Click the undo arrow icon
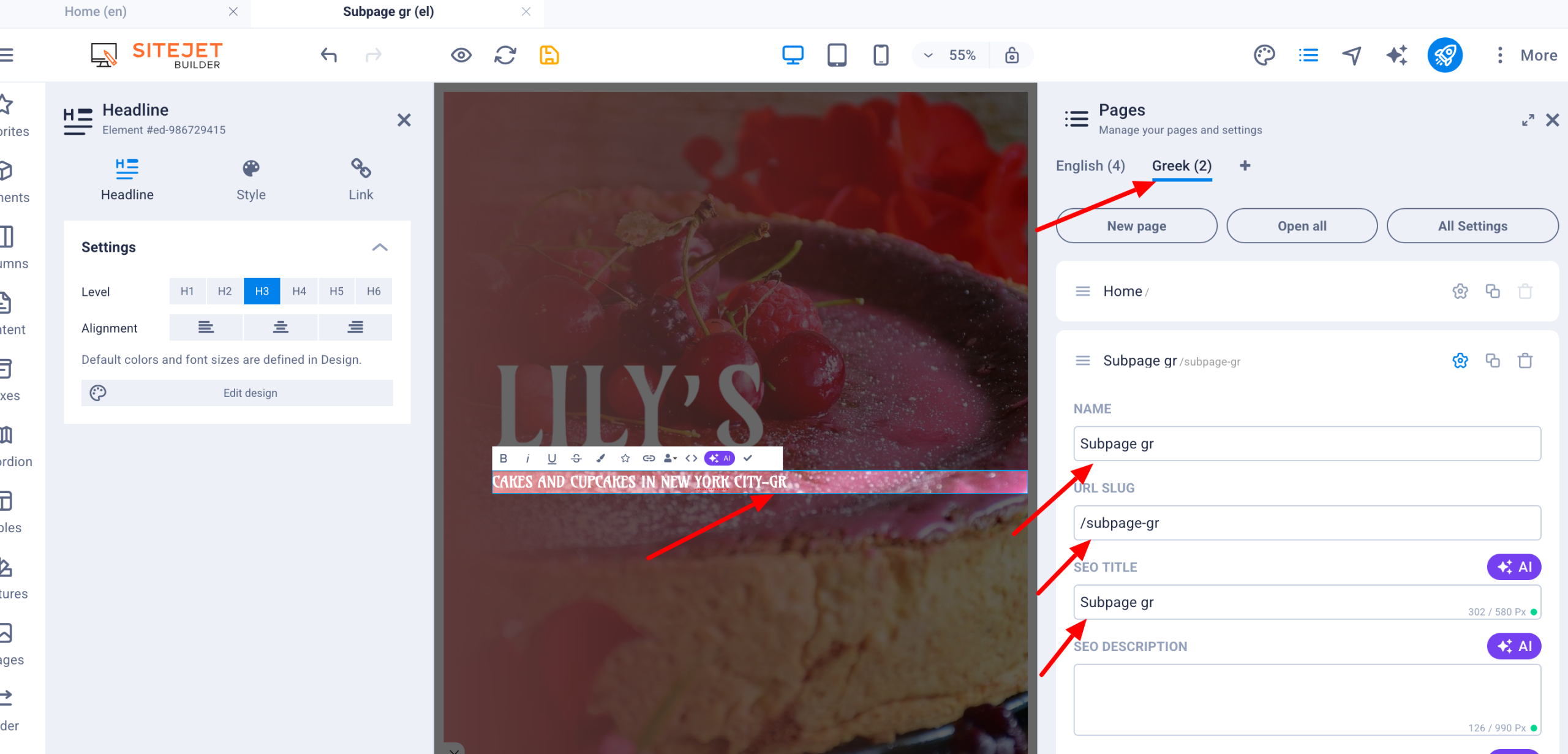Screen dimensions: 1568x754 329,55
